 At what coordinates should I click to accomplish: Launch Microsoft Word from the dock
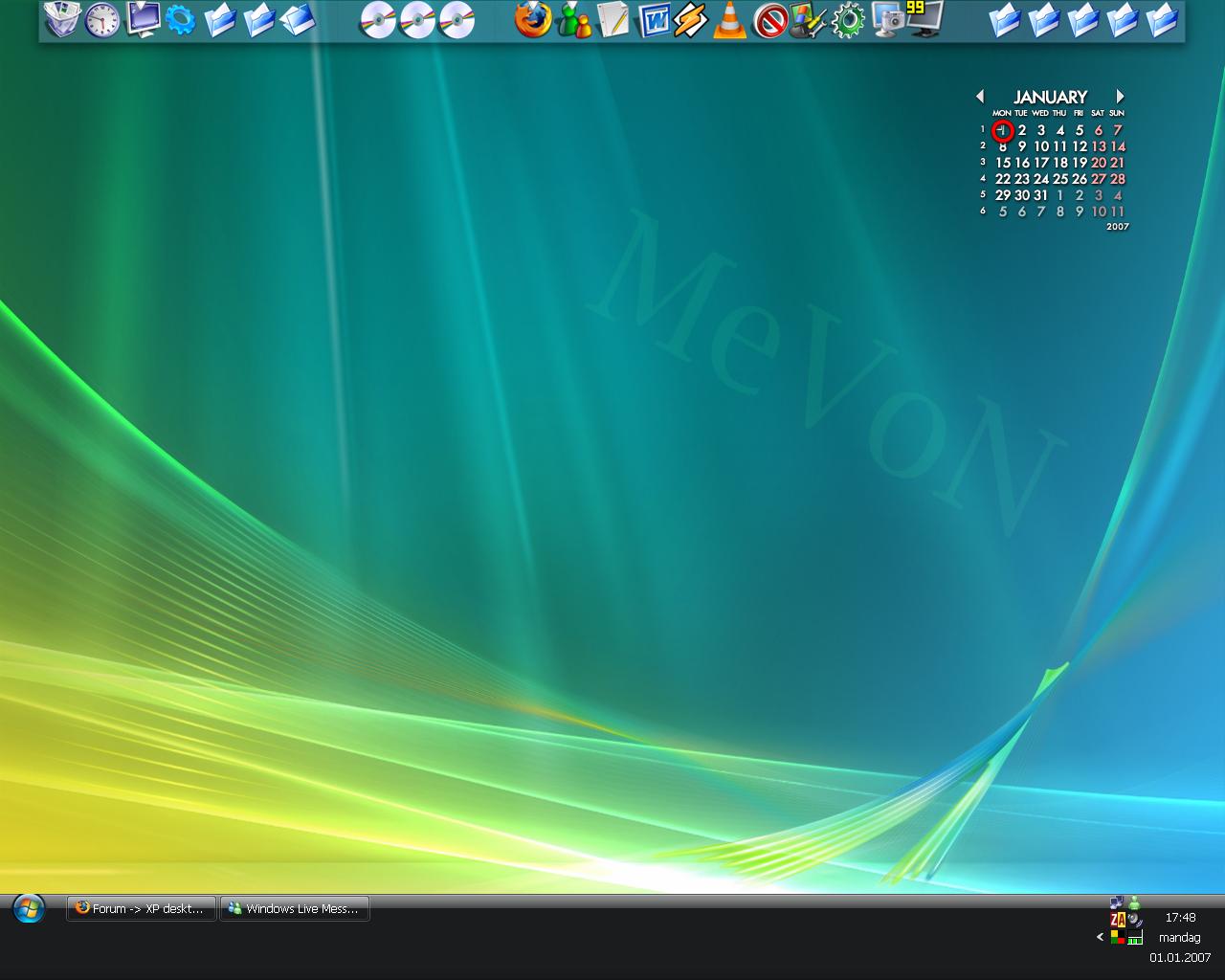click(x=654, y=20)
